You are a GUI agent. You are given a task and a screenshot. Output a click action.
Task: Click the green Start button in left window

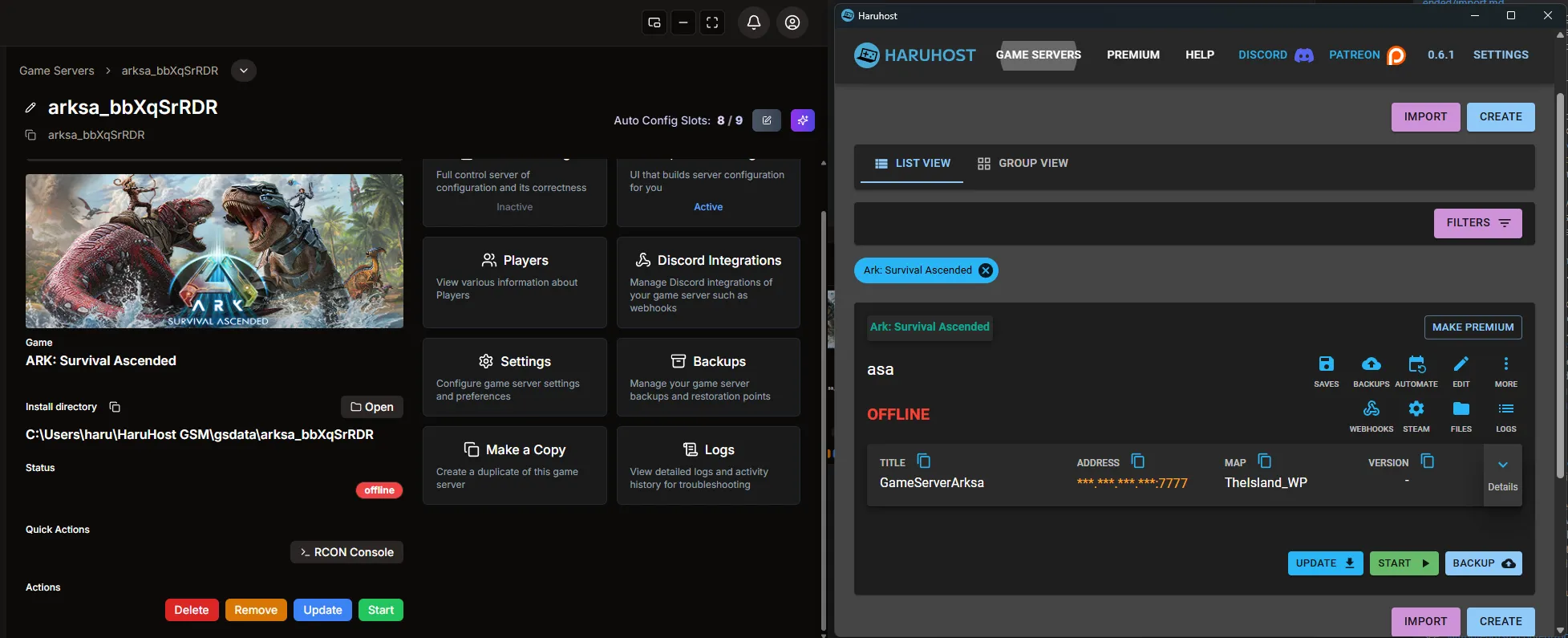click(x=381, y=610)
